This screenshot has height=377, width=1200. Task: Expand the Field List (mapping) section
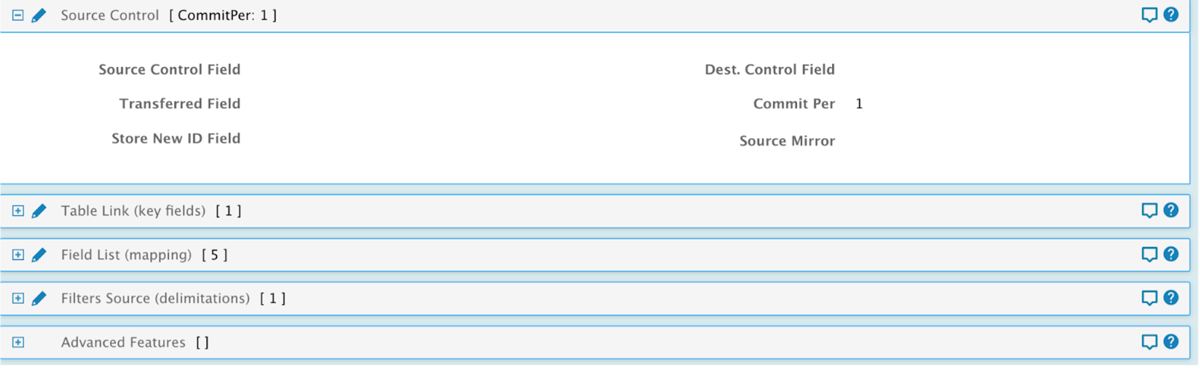tap(18, 255)
